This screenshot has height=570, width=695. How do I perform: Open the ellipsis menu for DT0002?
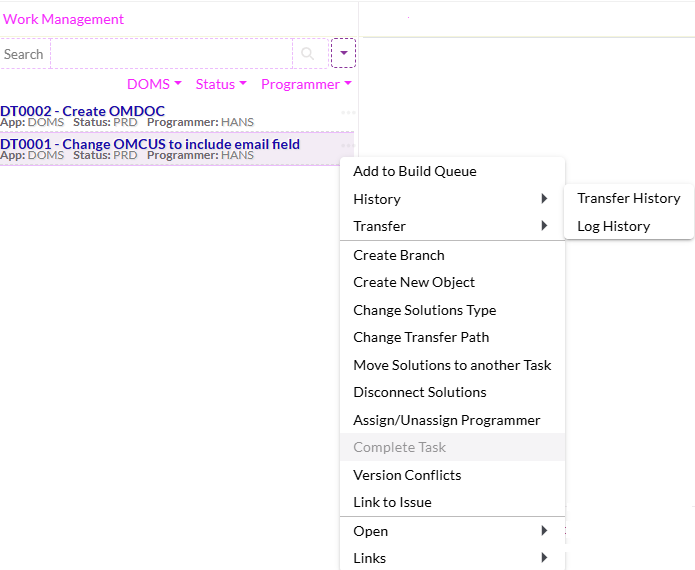[347, 113]
